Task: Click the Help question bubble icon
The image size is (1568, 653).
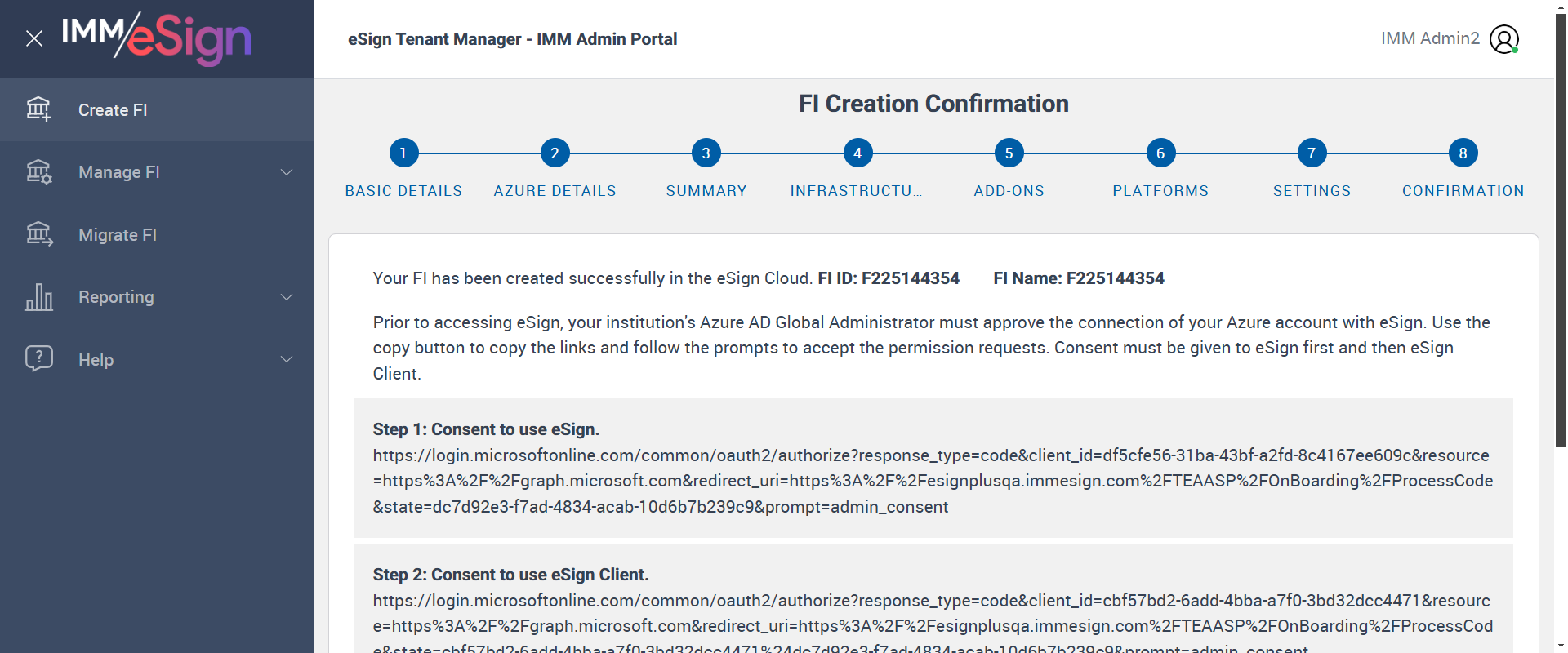Action: (x=38, y=359)
